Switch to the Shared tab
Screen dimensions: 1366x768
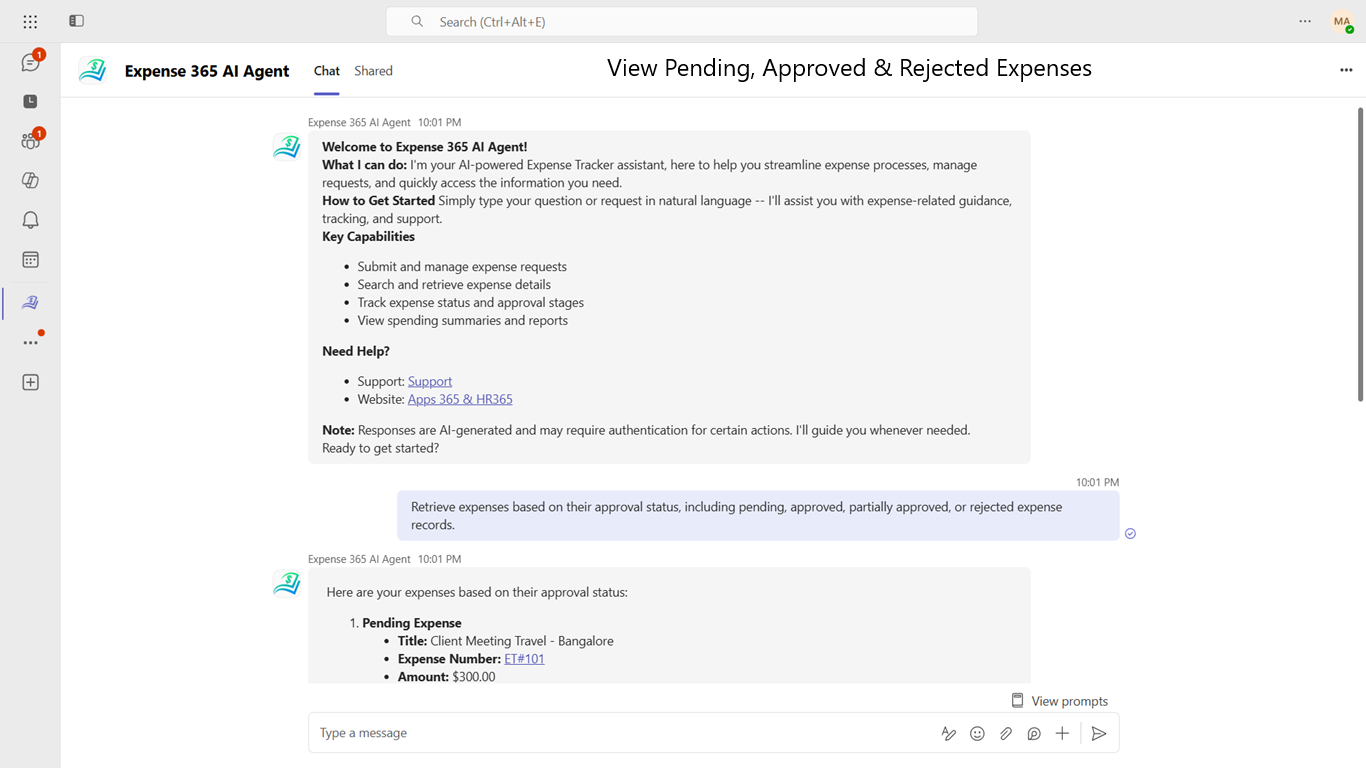point(373,71)
